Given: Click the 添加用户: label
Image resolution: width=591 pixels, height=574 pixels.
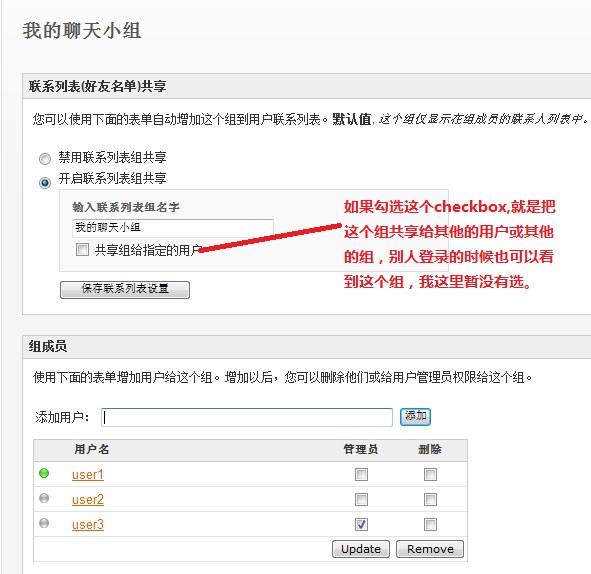Looking at the screenshot, I should [62, 417].
